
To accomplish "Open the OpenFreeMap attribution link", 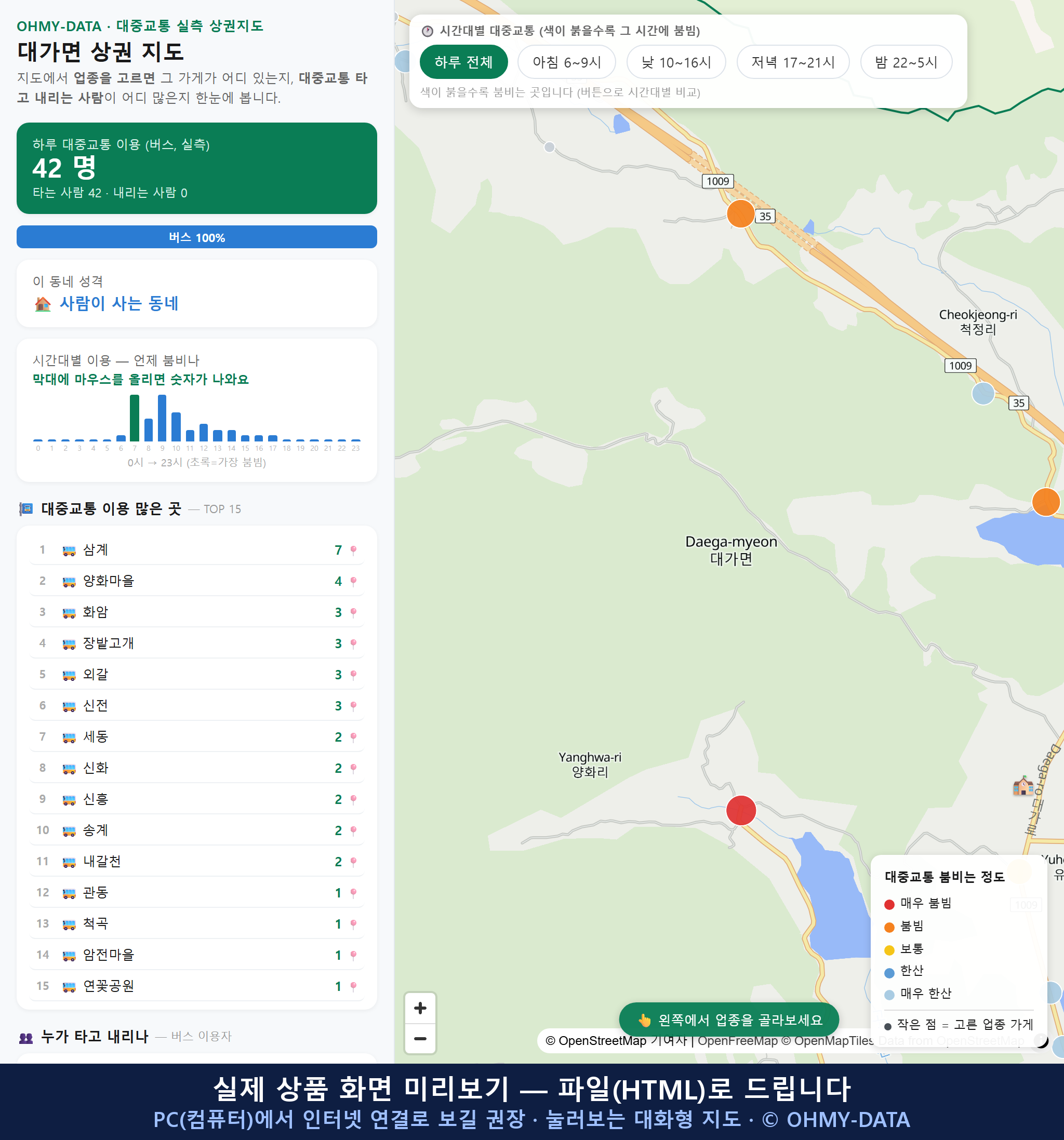I will pos(738,1041).
